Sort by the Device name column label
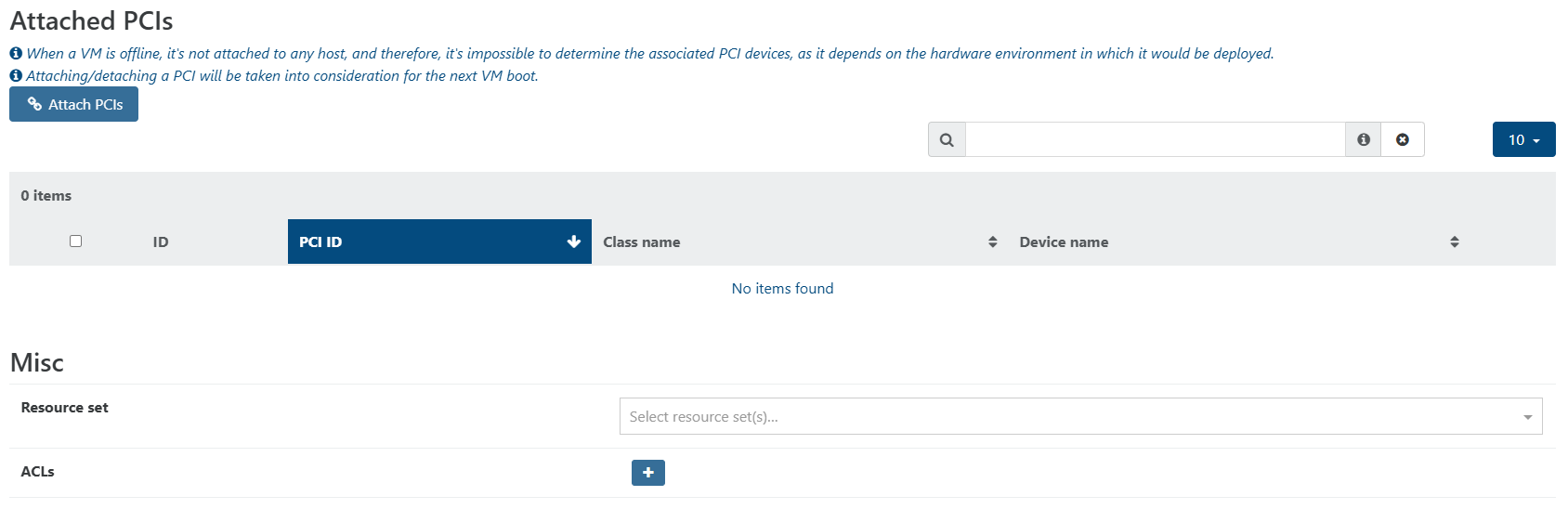1568x509 pixels. (x=1064, y=242)
